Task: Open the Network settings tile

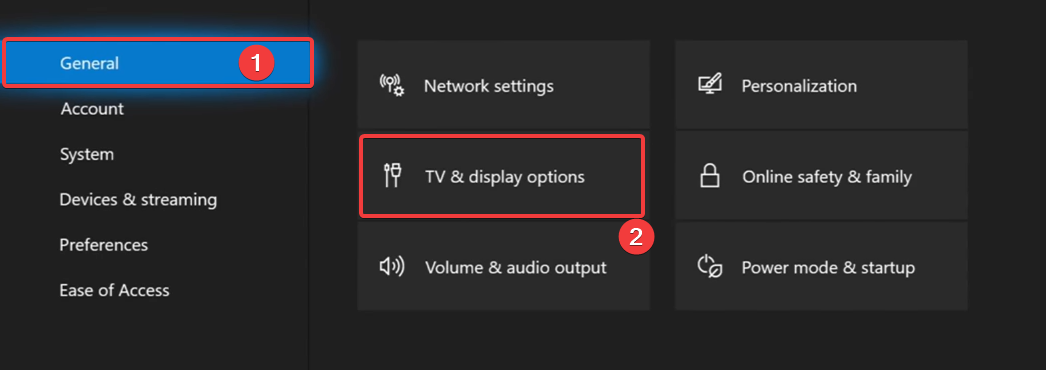Action: point(504,85)
